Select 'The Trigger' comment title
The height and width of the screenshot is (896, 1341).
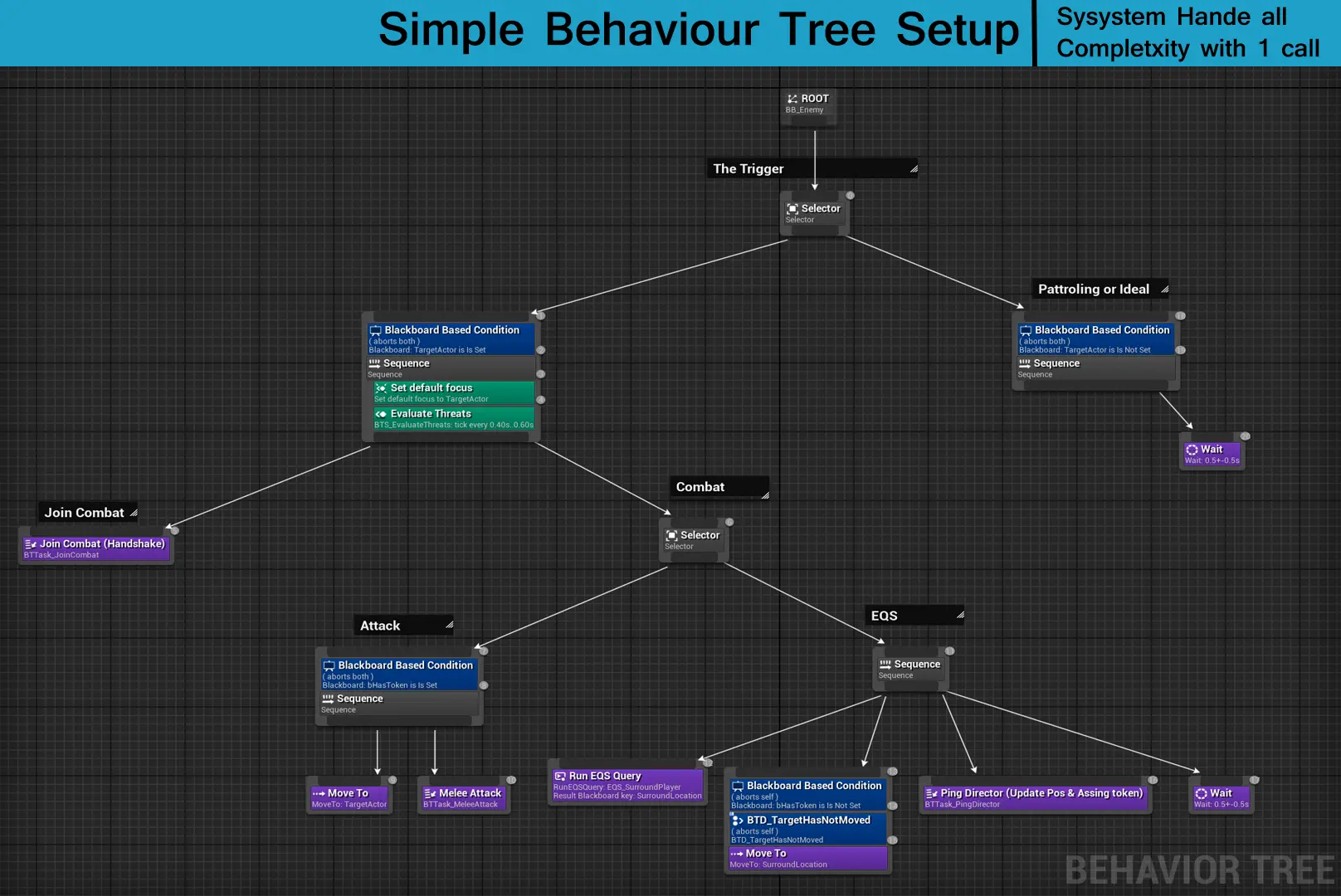point(749,169)
